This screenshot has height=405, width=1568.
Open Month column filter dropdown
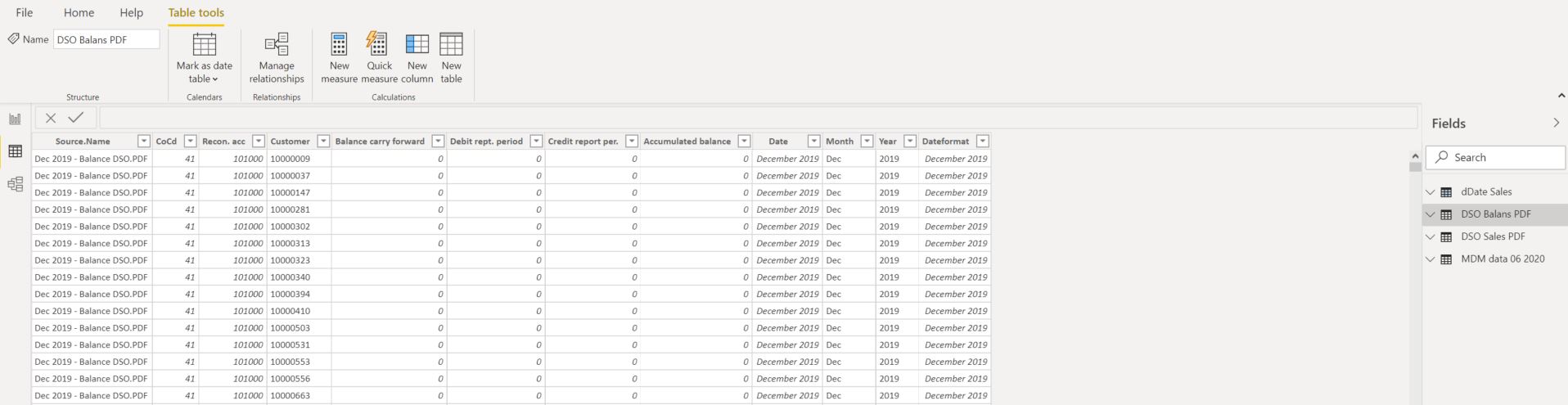coord(867,142)
